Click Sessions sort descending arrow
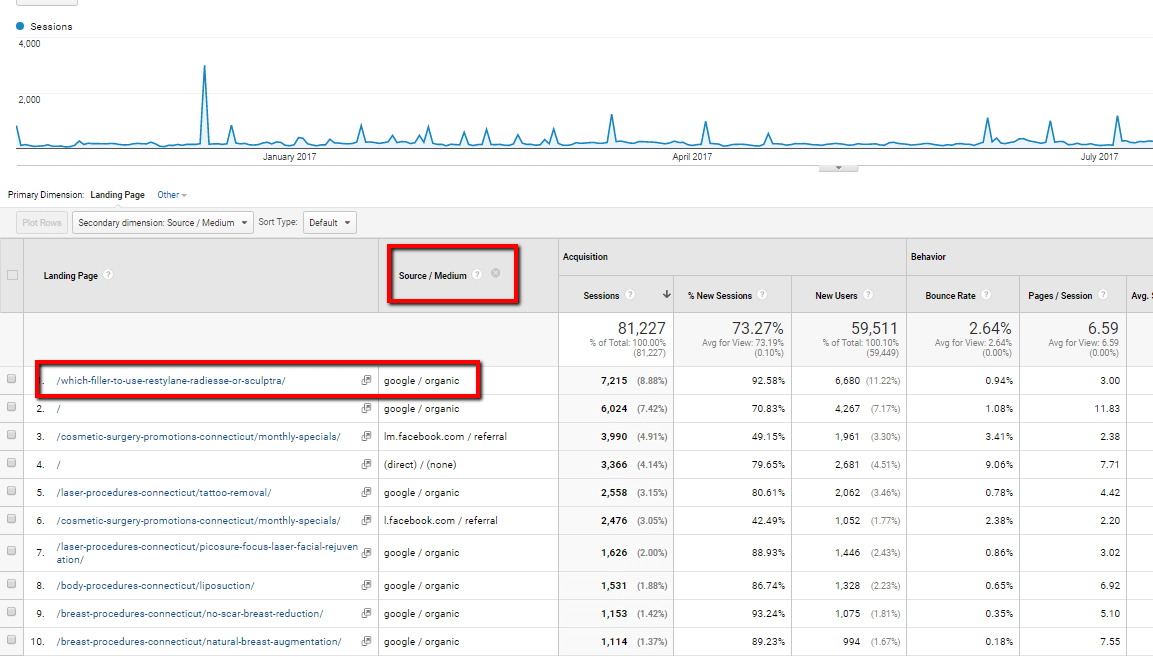1153x657 pixels. pos(667,295)
